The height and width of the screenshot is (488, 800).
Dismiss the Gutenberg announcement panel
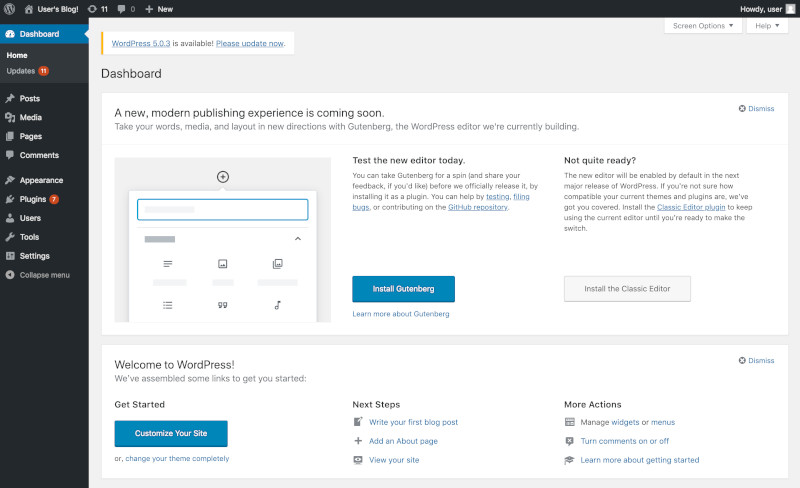(756, 109)
